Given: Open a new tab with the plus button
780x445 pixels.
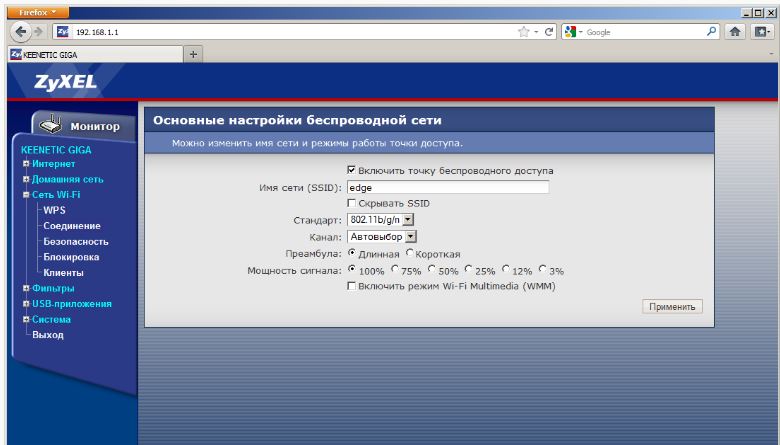Looking at the screenshot, I should pyautogui.click(x=194, y=55).
